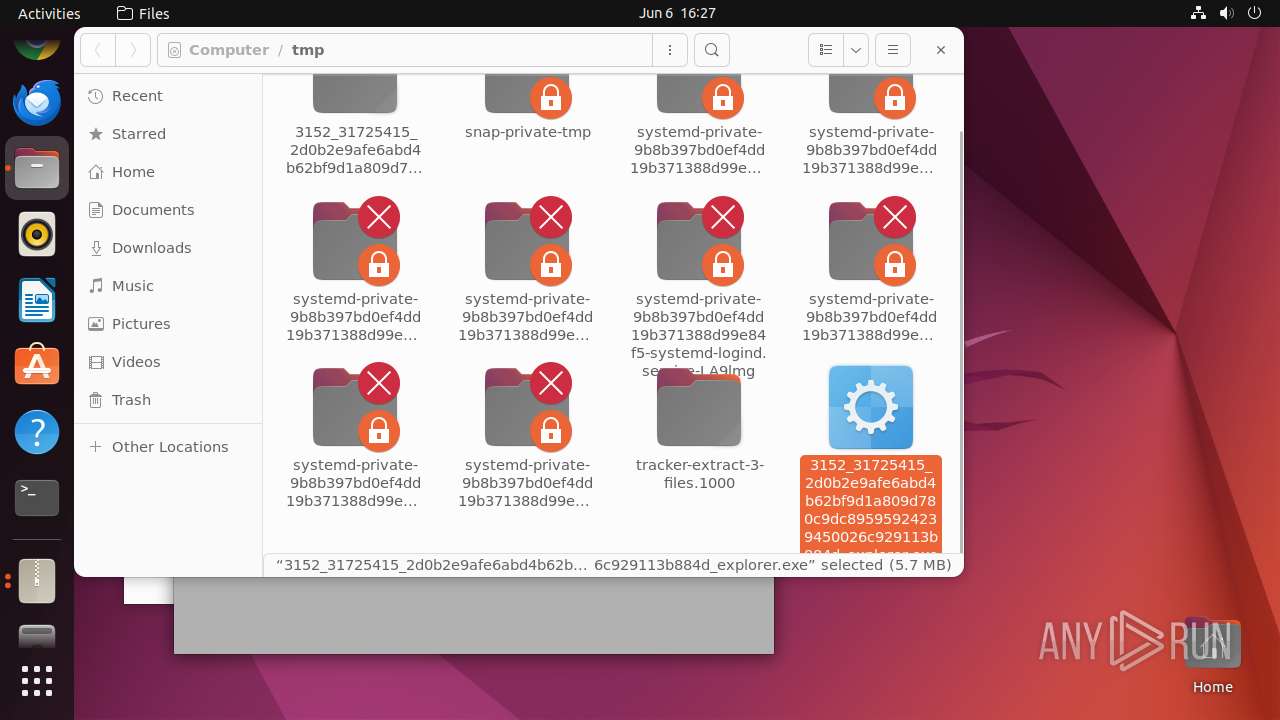Open Archive Manager from the dock
This screenshot has height=720, width=1280.
tap(37, 581)
